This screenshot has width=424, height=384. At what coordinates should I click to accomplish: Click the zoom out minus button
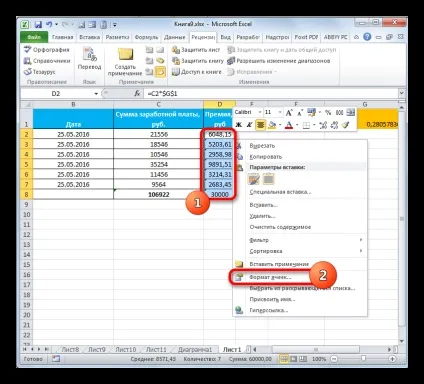tap(334, 359)
